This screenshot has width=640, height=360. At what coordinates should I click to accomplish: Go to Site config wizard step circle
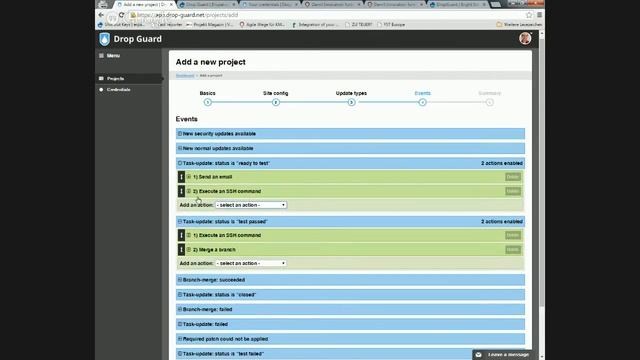pyautogui.click(x=276, y=102)
